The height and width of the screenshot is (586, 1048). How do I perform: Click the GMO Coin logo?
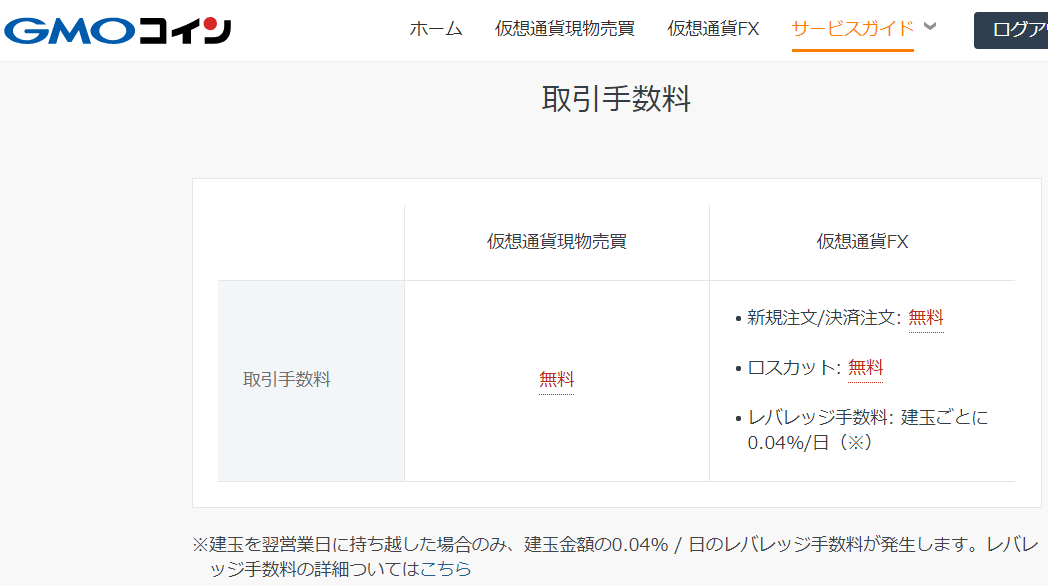(x=117, y=30)
